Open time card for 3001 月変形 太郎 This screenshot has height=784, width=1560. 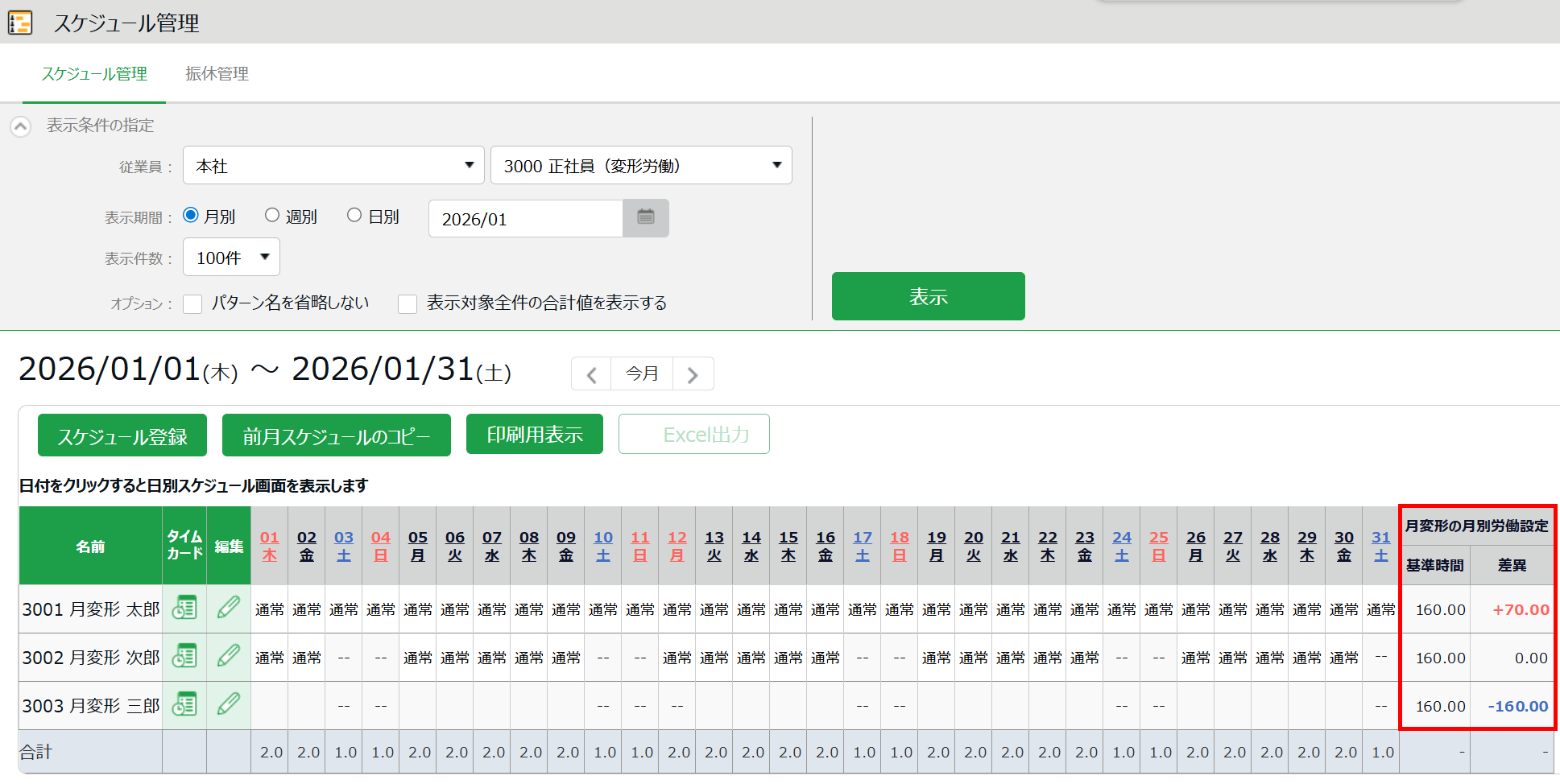(184, 608)
